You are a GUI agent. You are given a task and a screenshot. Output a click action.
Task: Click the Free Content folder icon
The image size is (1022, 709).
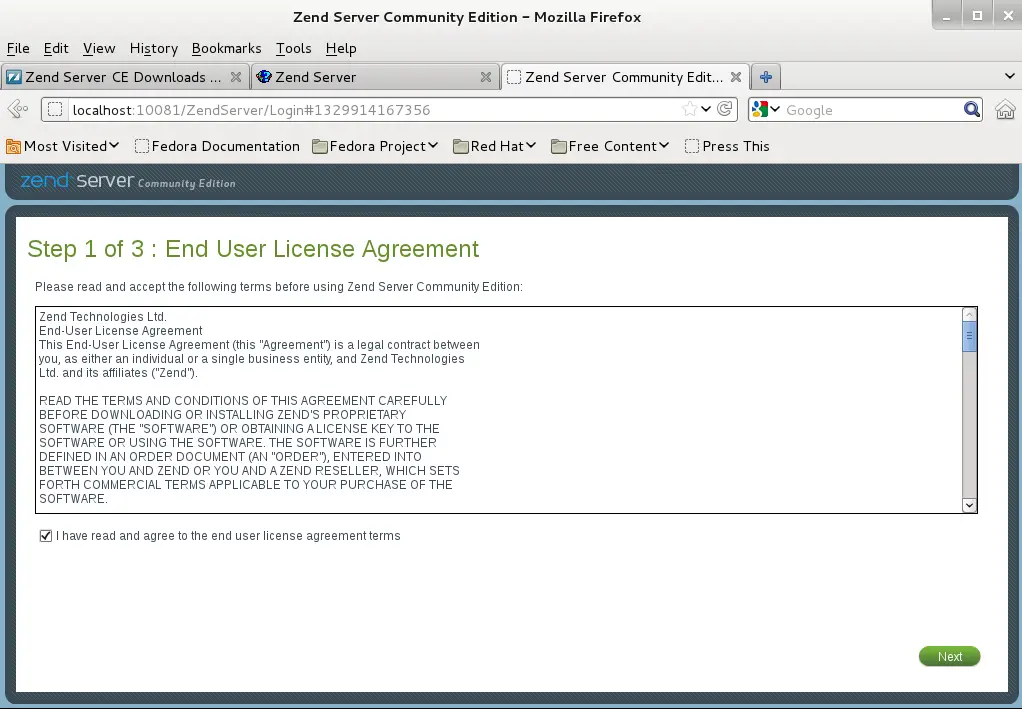coord(559,147)
